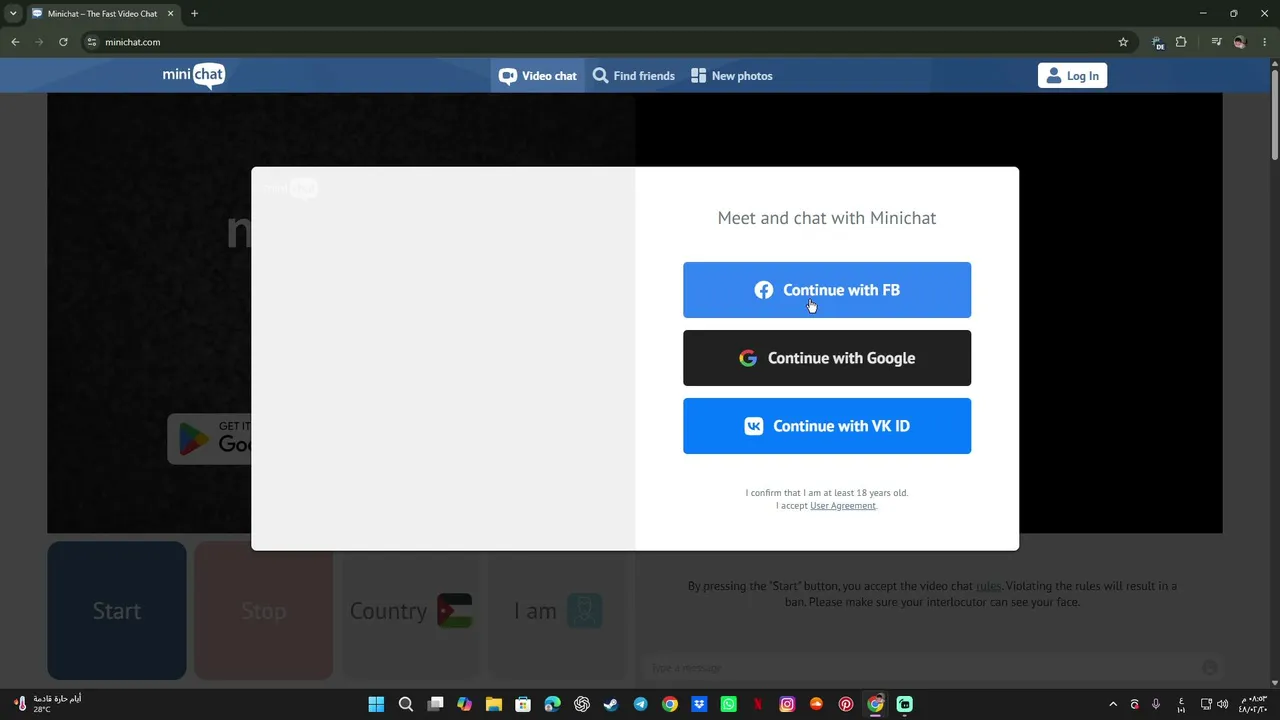Image resolution: width=1280 pixels, height=720 pixels.
Task: Open ChatGPT app in taskbar
Action: coord(582,704)
